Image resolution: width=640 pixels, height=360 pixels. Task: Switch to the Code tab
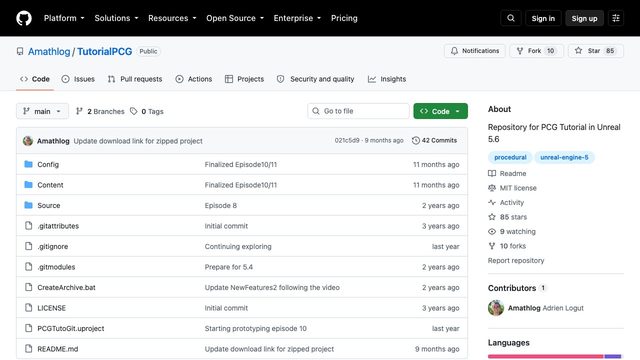pos(35,79)
